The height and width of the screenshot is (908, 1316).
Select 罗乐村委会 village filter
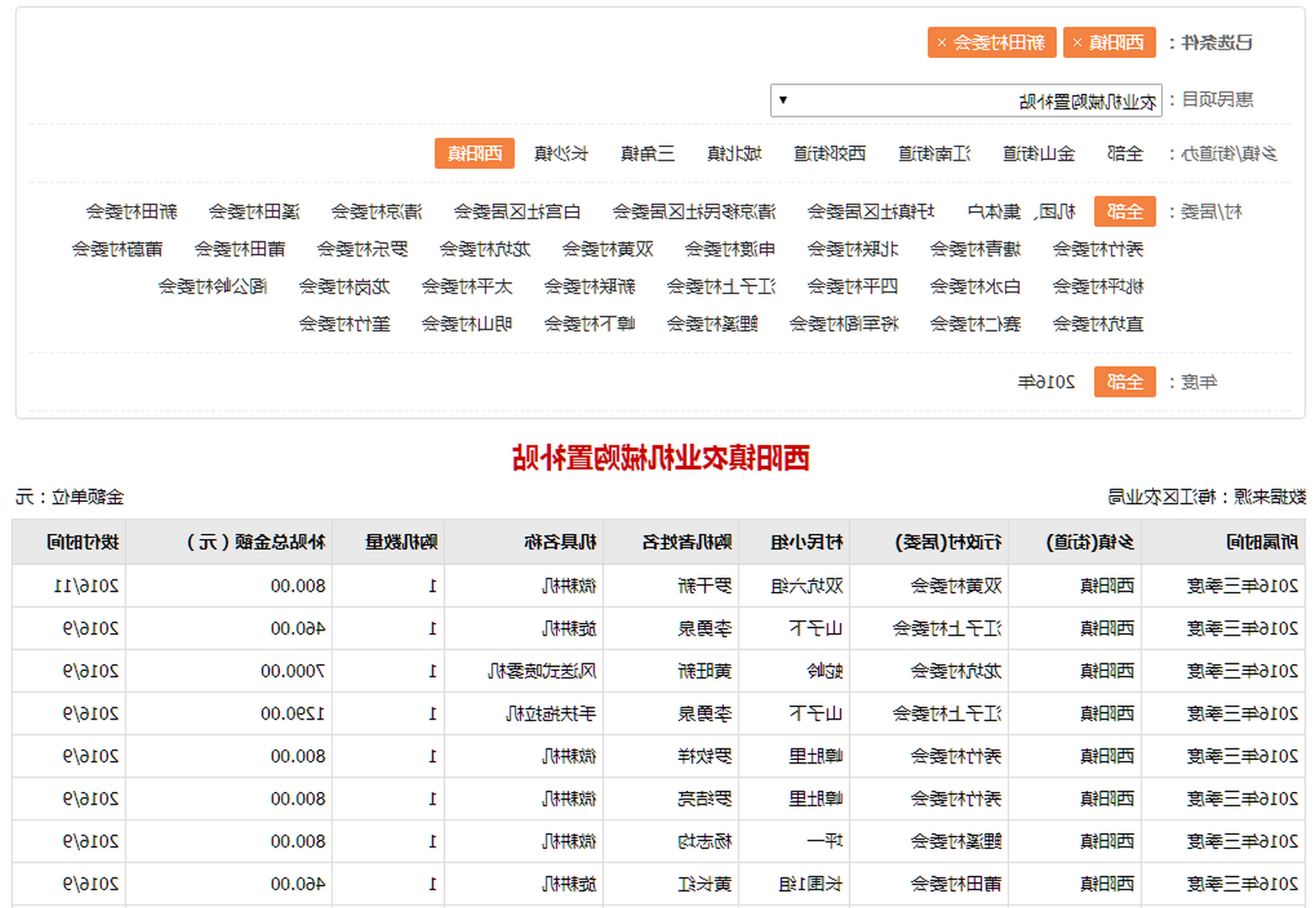point(362,250)
